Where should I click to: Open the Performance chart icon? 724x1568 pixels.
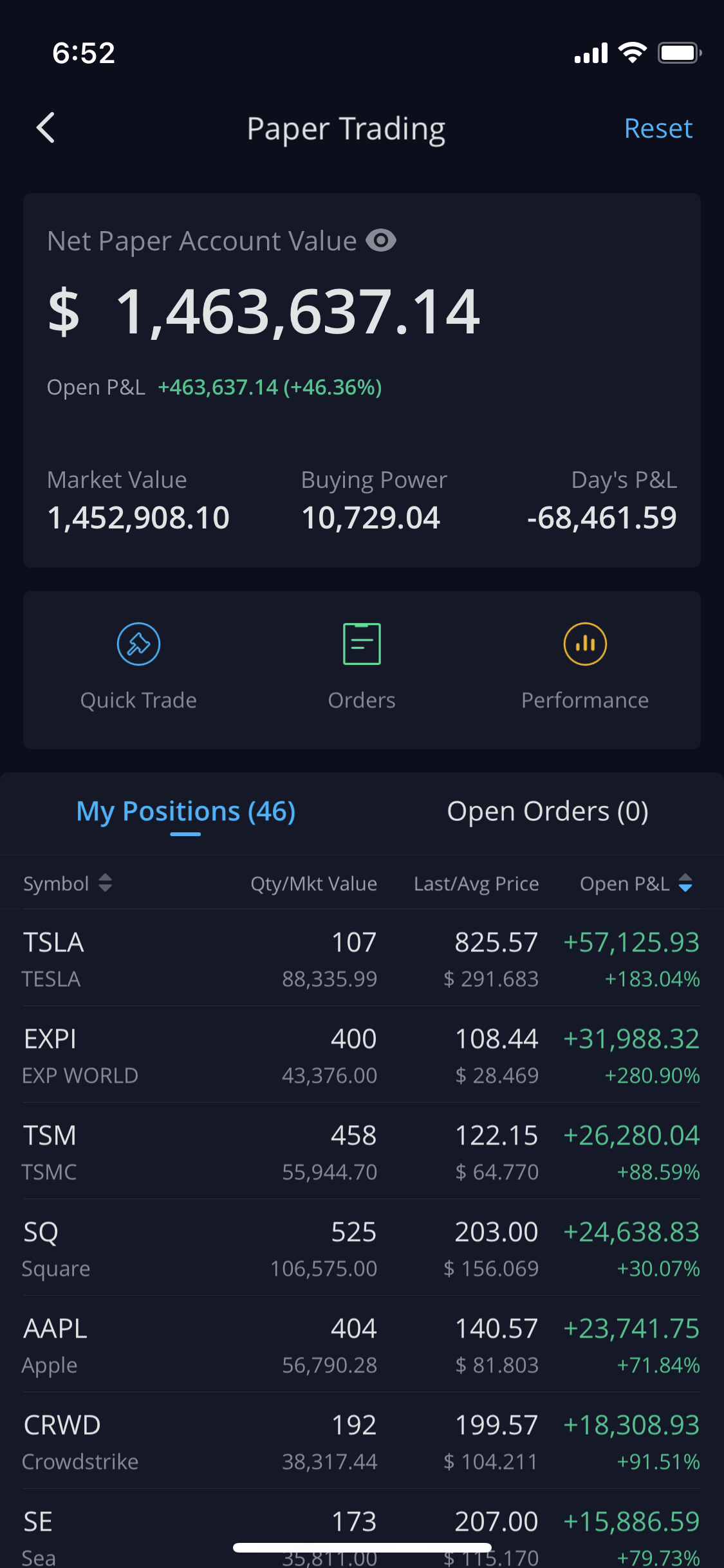[585, 644]
